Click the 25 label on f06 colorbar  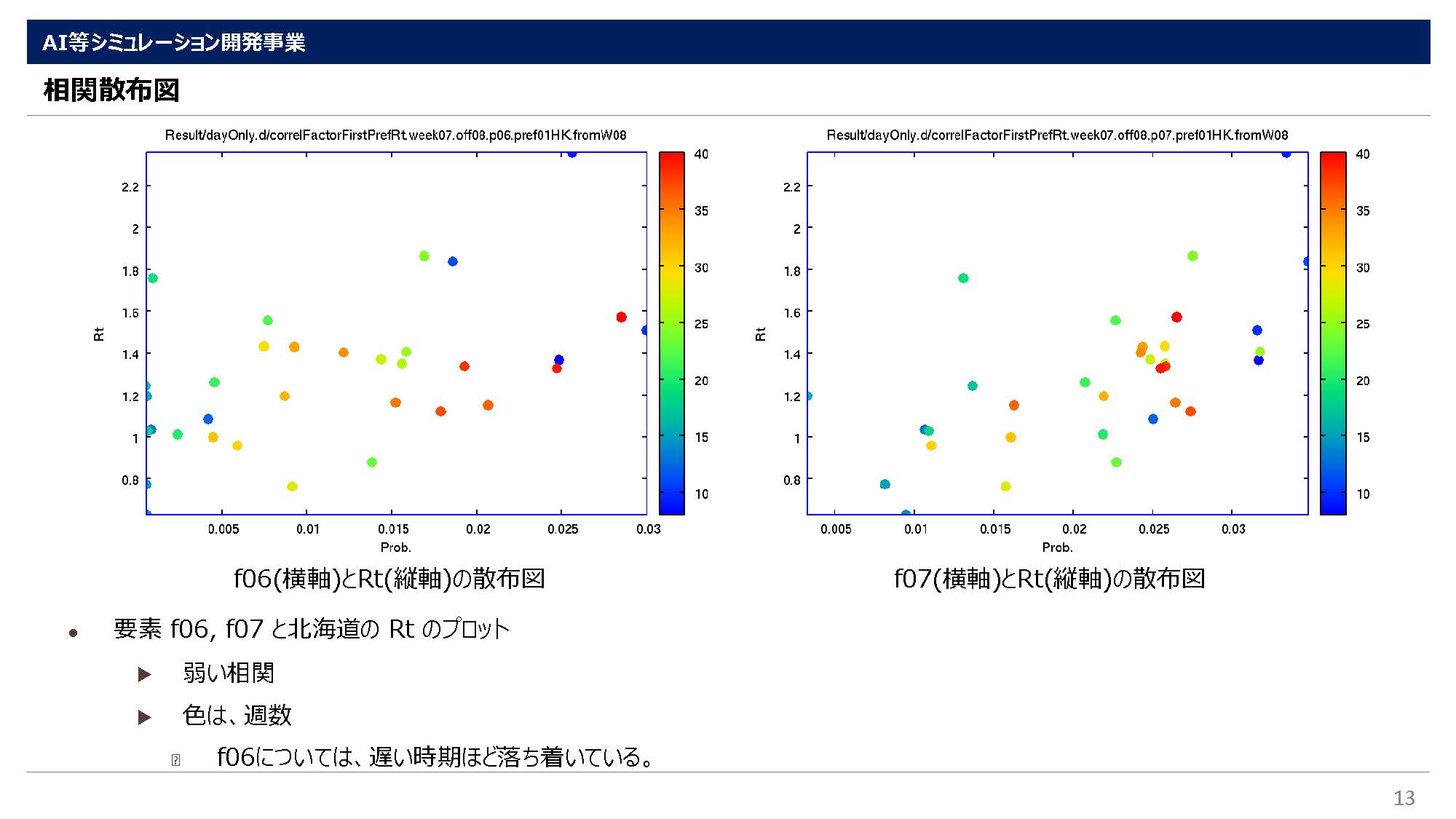[x=701, y=324]
